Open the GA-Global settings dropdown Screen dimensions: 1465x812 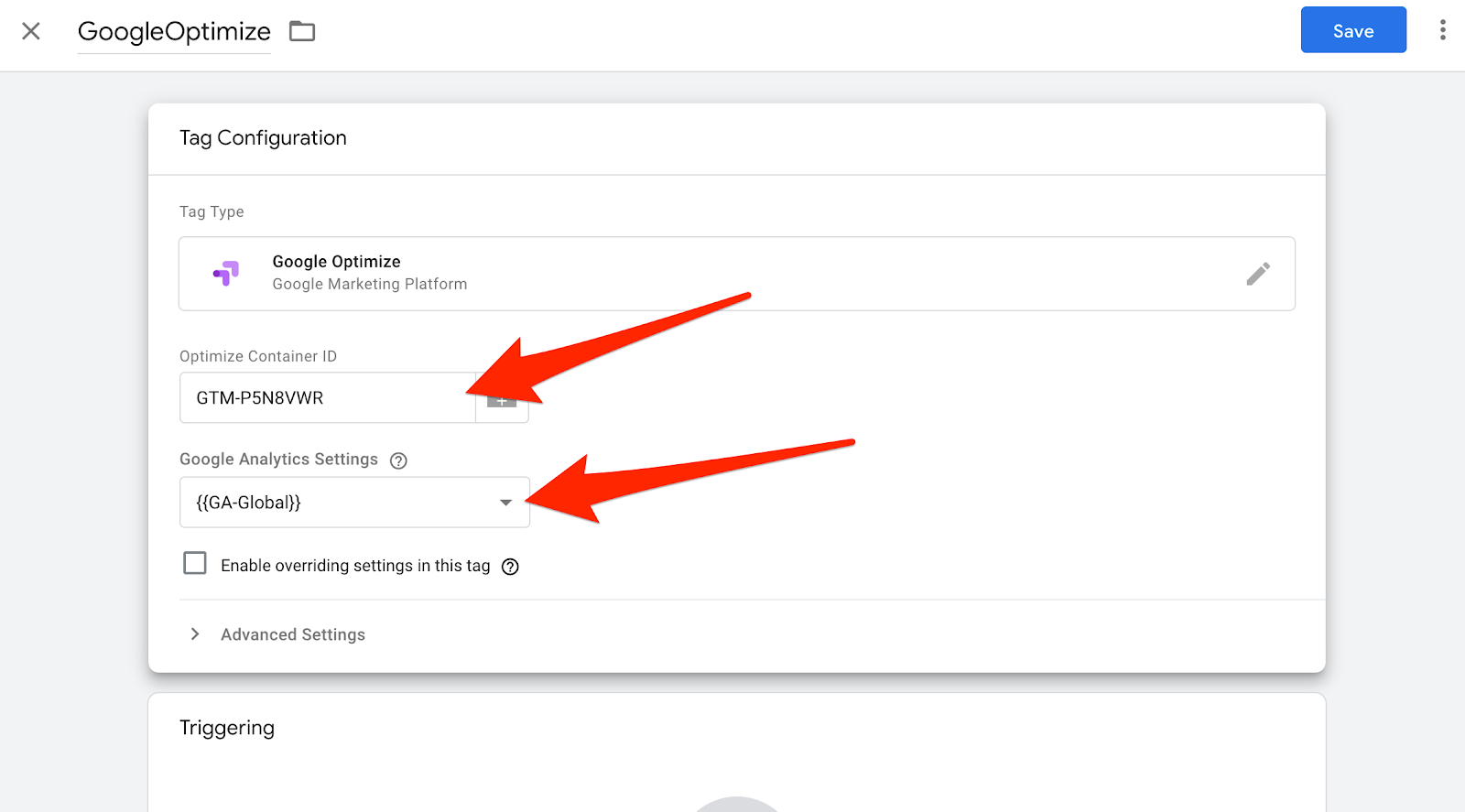coord(354,502)
